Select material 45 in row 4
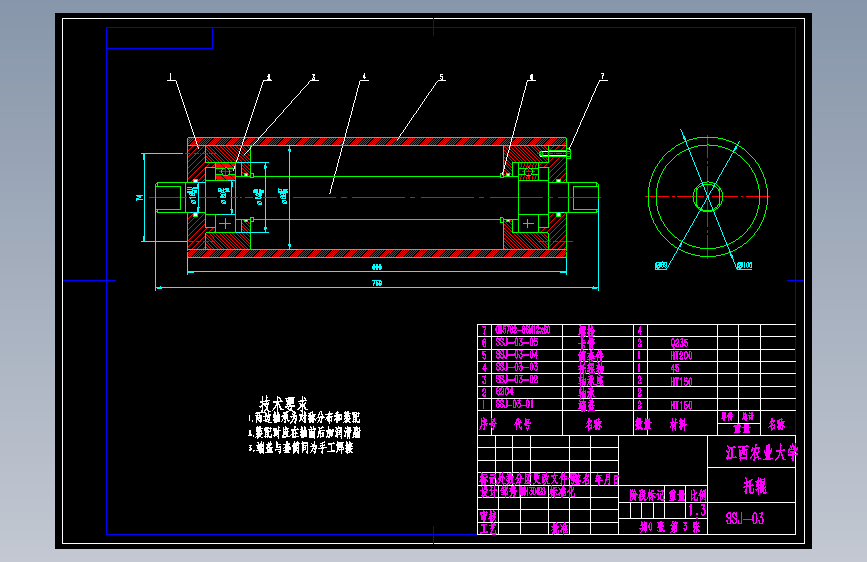The image size is (867, 562). pyautogui.click(x=675, y=368)
